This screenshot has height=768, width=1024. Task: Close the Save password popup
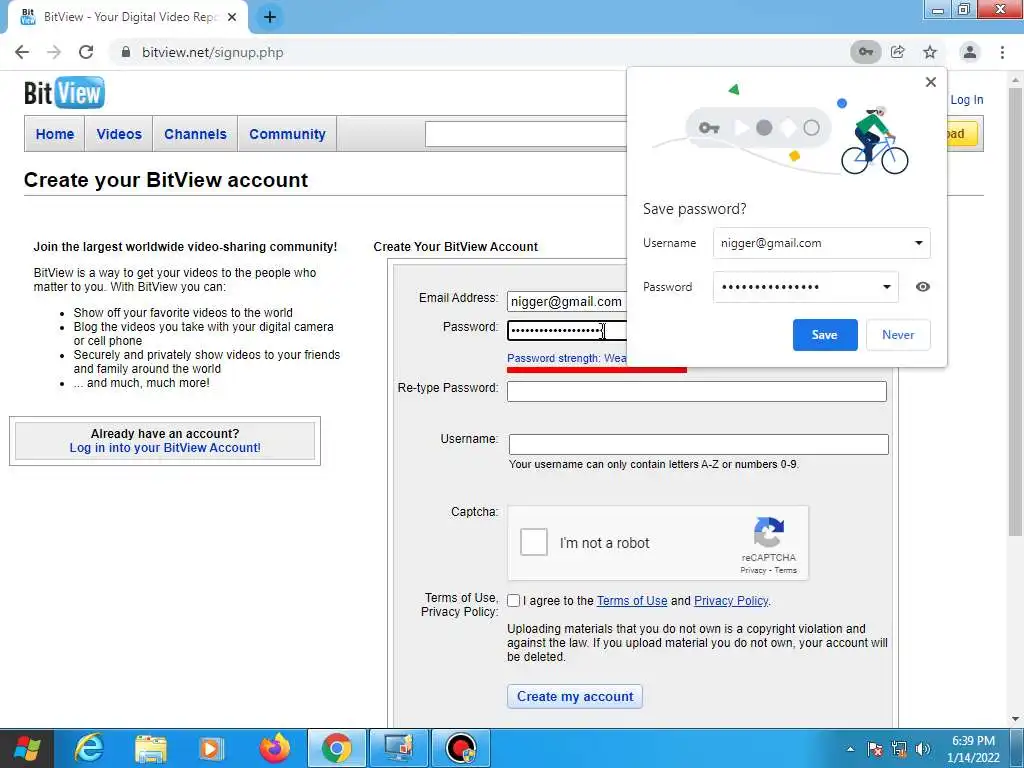(931, 82)
